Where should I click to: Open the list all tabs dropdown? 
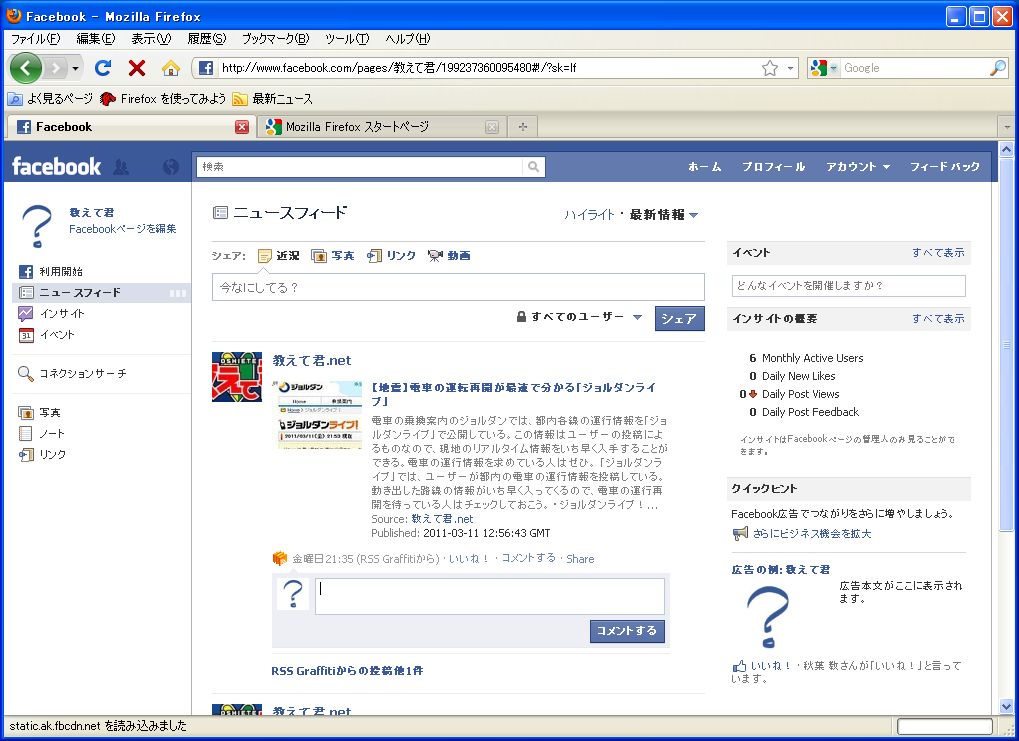pyautogui.click(x=1007, y=127)
